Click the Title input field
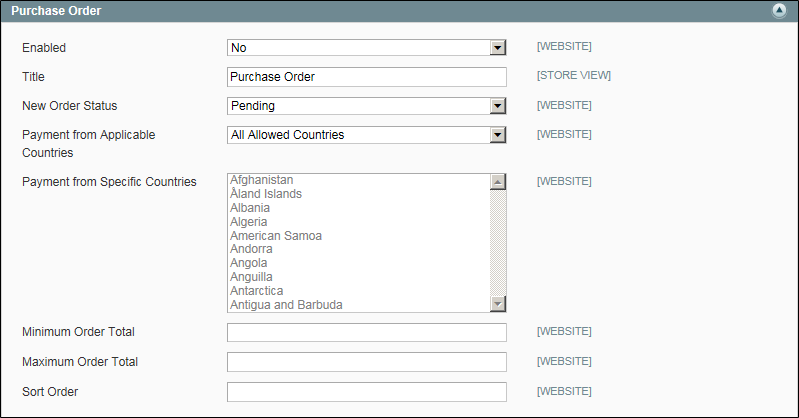 [x=366, y=76]
